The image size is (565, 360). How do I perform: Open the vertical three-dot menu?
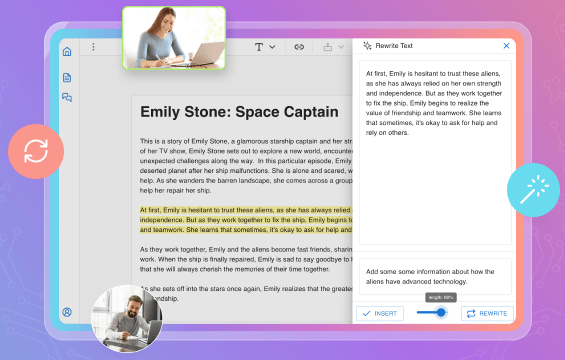(x=93, y=47)
